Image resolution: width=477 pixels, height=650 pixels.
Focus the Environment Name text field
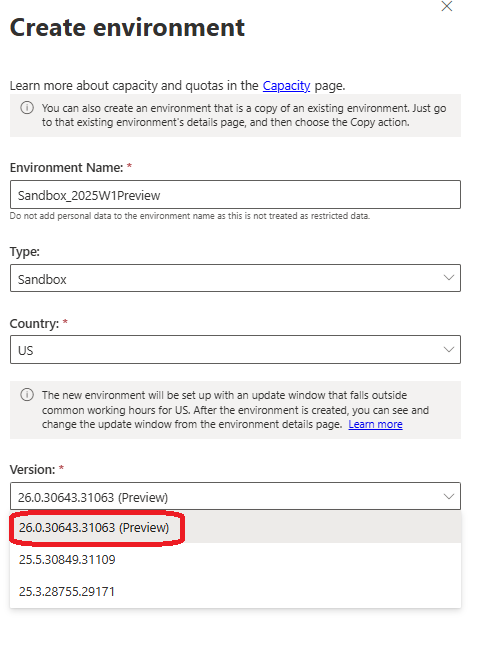235,195
